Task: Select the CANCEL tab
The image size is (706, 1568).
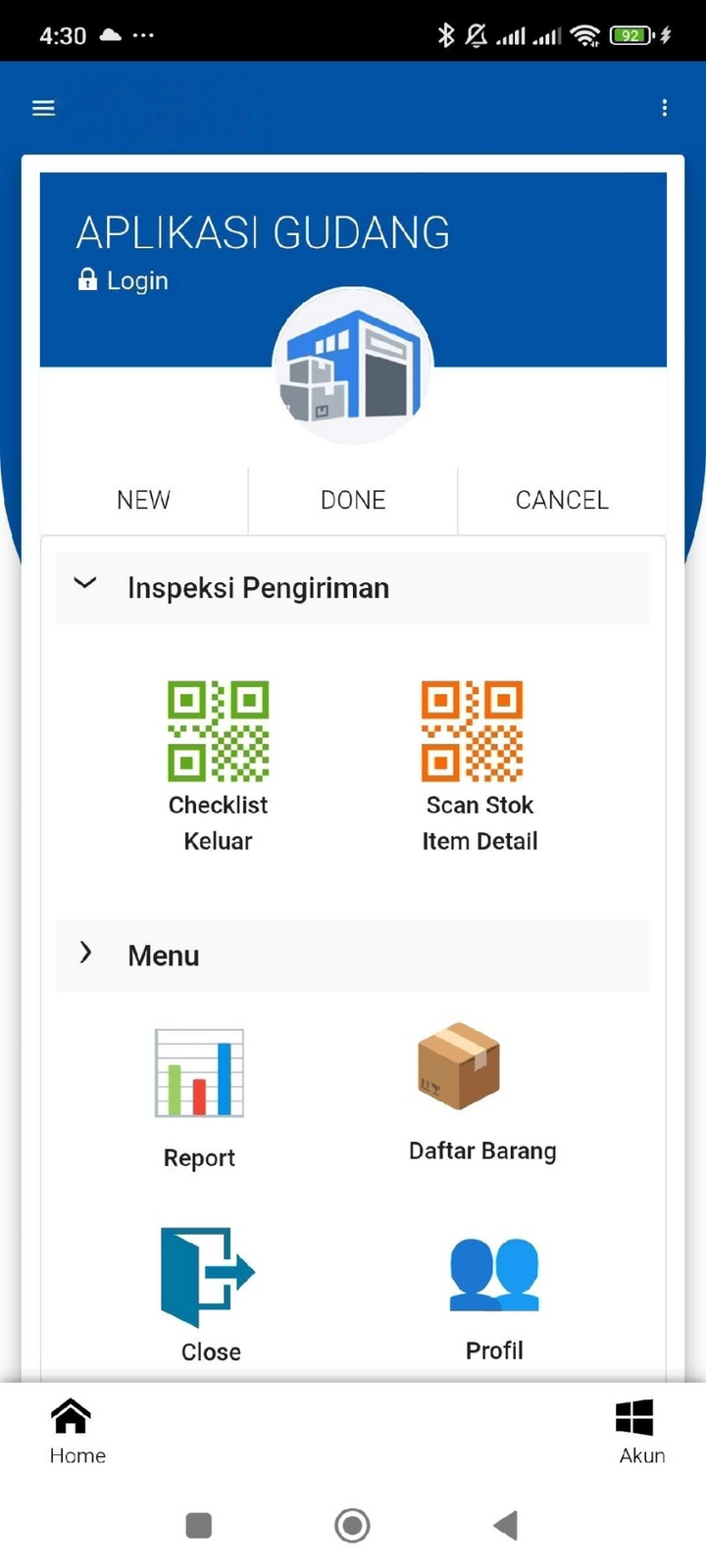Action: [x=562, y=501]
